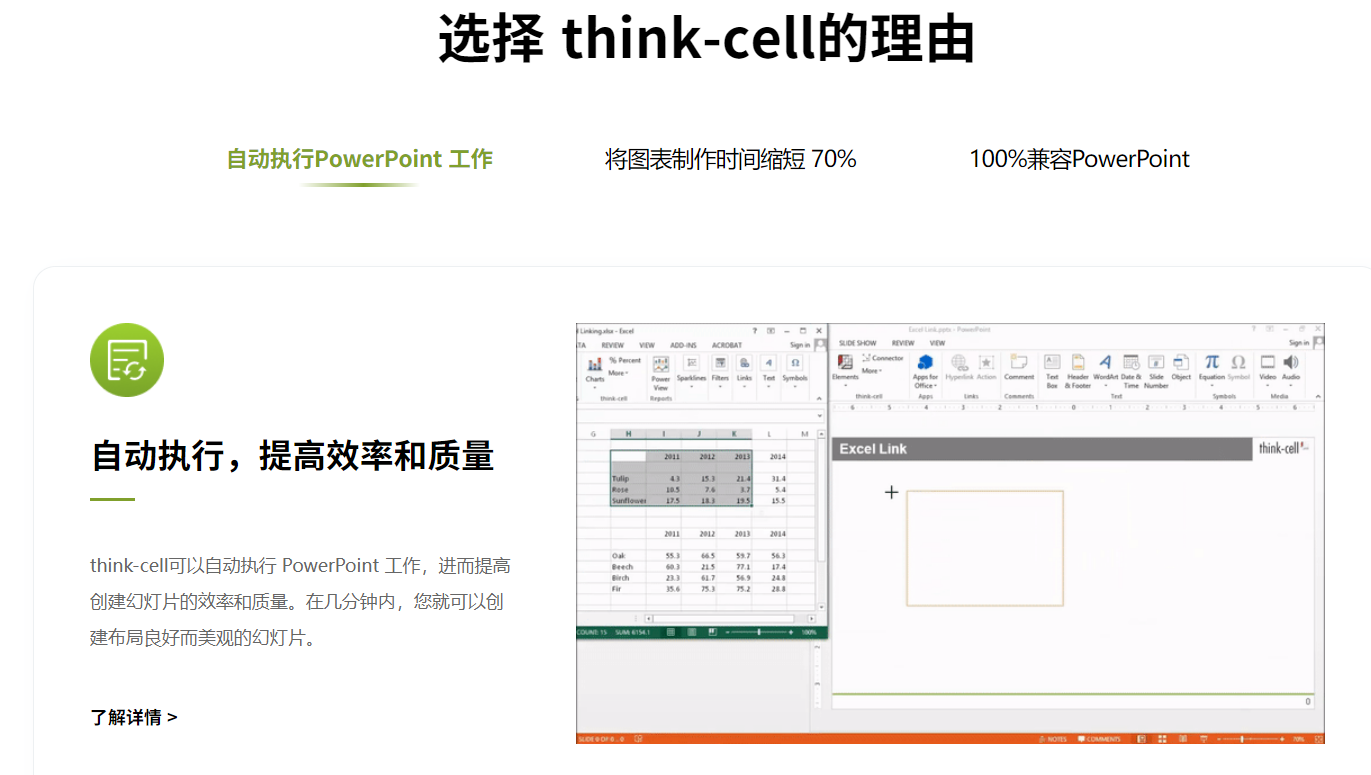The height and width of the screenshot is (775, 1371).
Task: Open the Excel REVIEW ribbon tab
Action: point(612,345)
